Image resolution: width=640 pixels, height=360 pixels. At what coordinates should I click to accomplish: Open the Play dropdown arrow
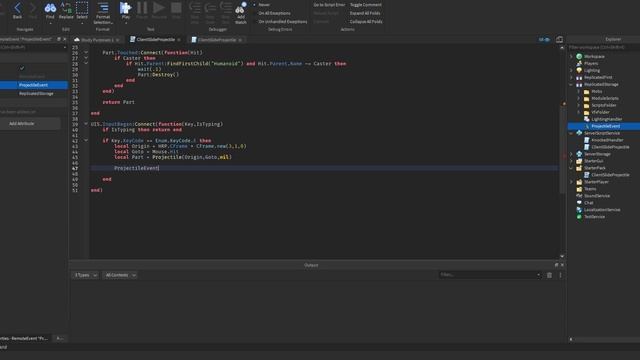tap(126, 23)
